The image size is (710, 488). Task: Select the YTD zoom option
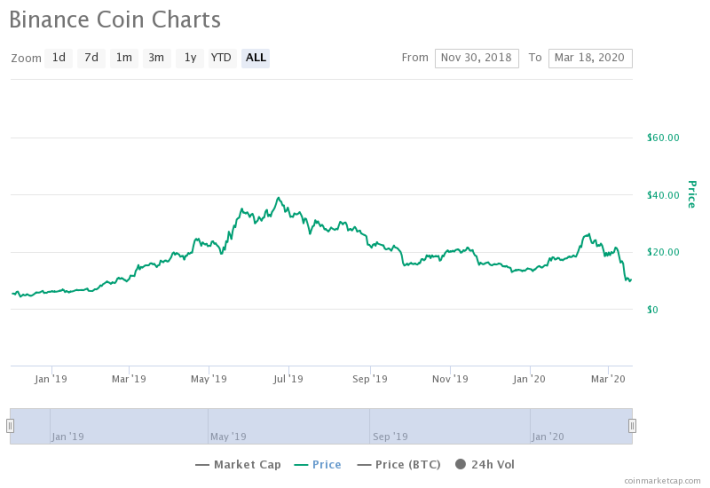pyautogui.click(x=222, y=58)
